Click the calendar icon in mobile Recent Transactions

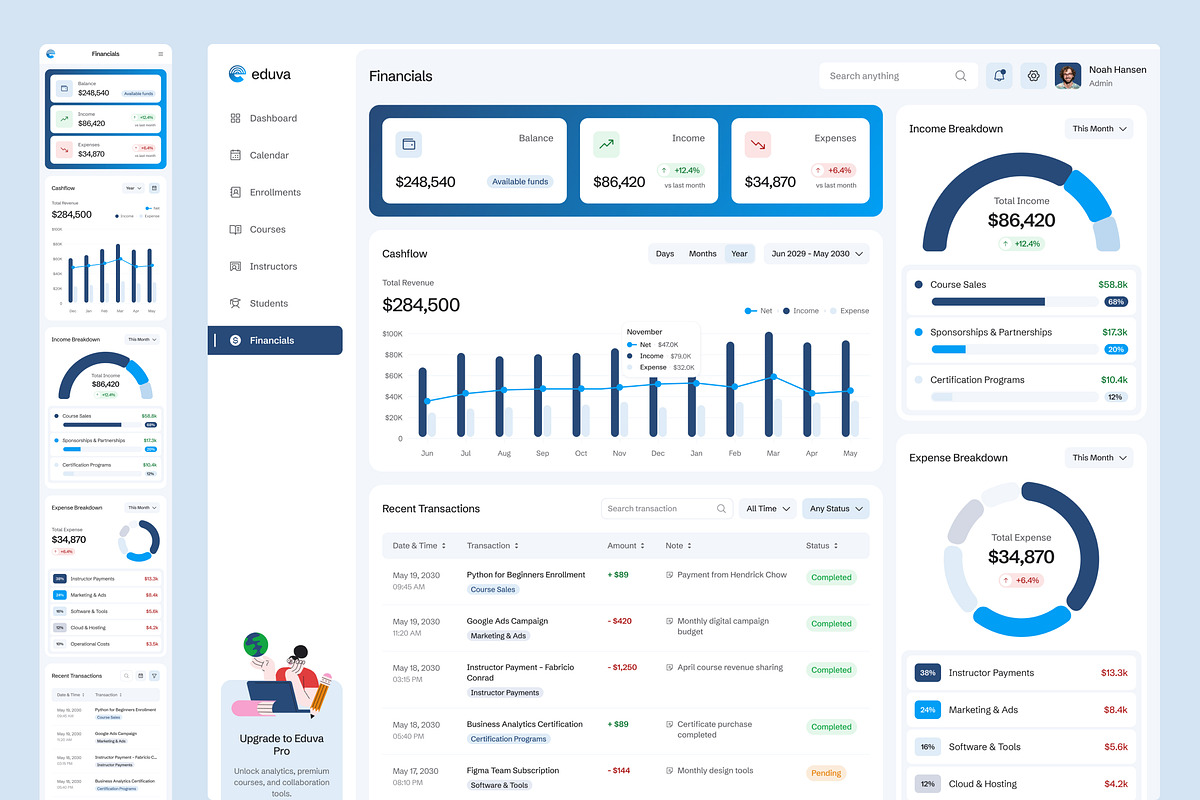(140, 676)
